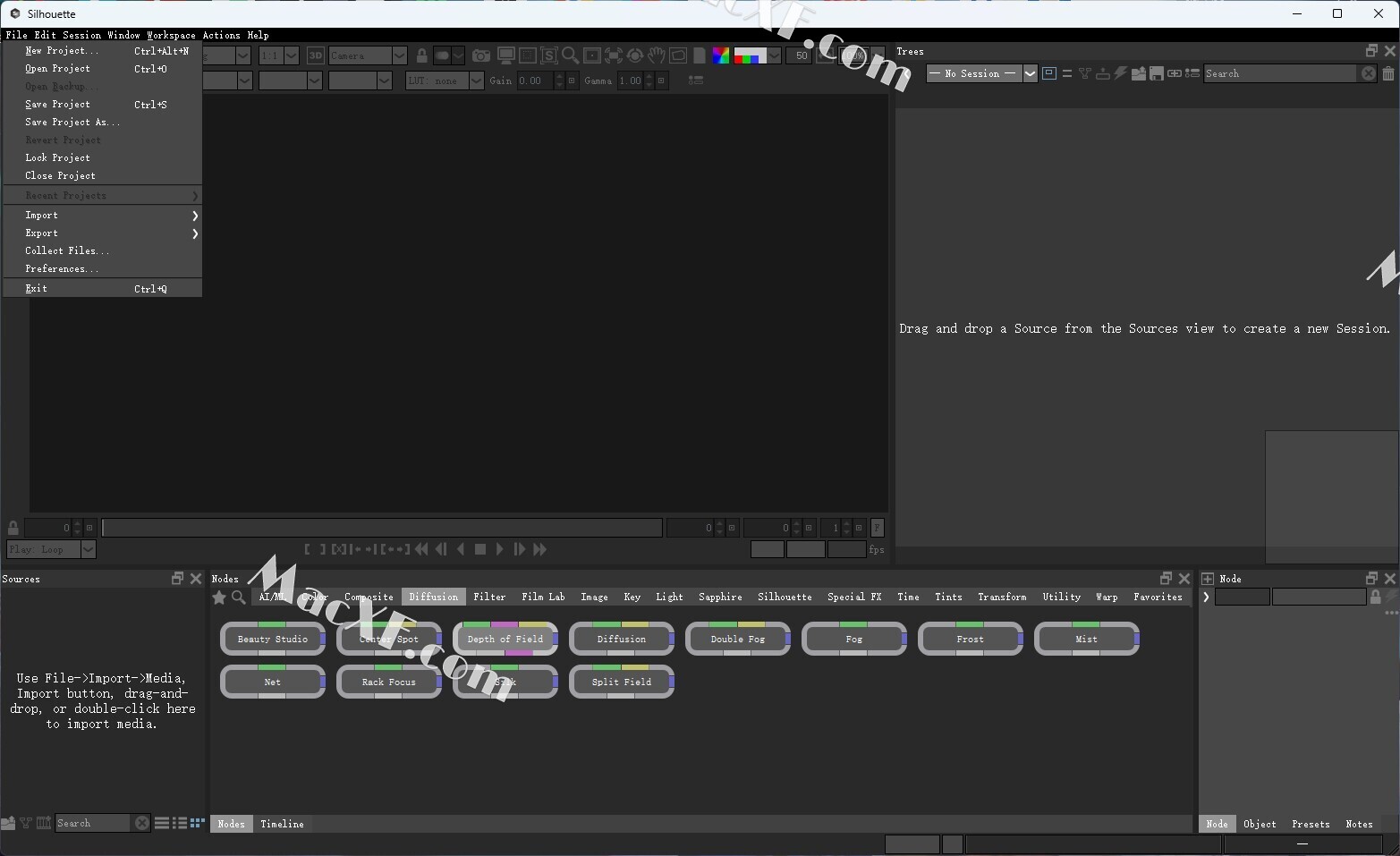Viewport: 1400px width, 856px height.
Task: Click the link chain icon in Trees toolbar
Action: [1175, 73]
